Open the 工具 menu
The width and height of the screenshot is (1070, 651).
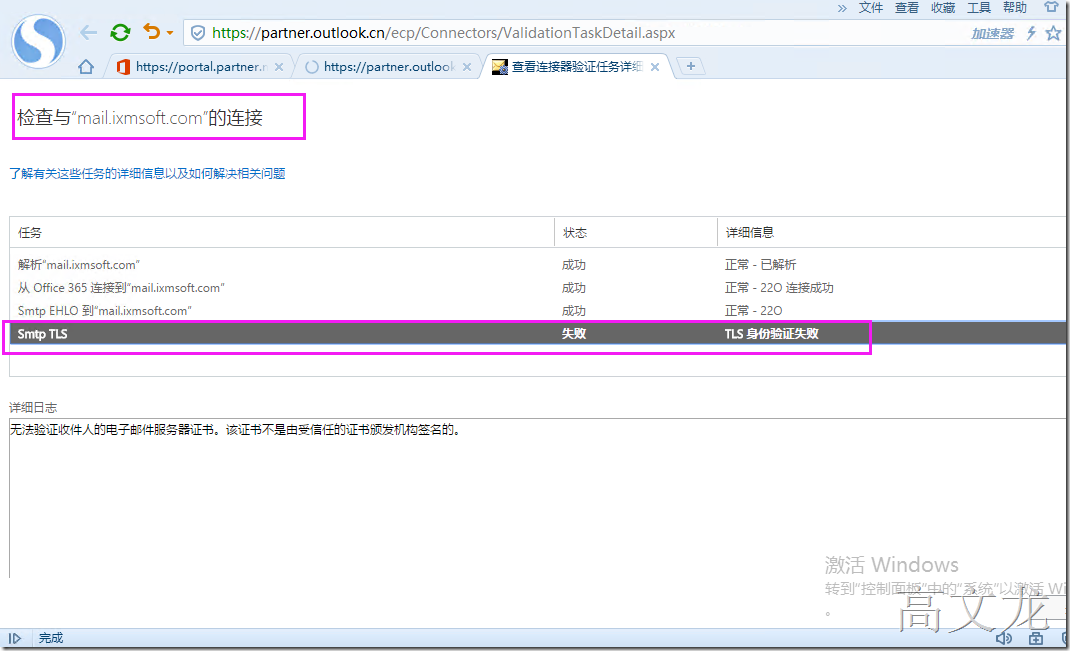[979, 8]
